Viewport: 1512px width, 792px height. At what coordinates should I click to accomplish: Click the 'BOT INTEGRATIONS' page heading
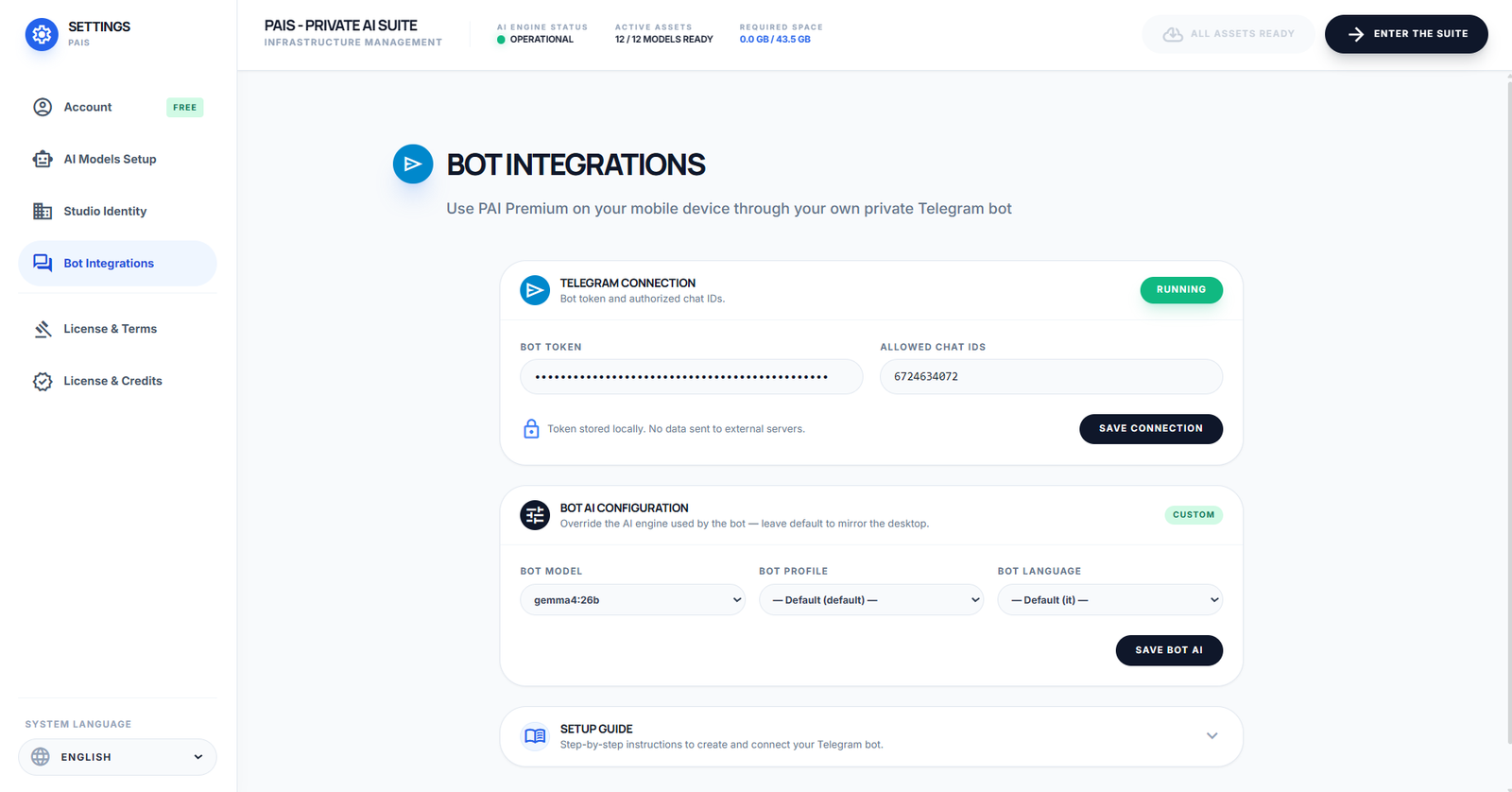[x=576, y=164]
